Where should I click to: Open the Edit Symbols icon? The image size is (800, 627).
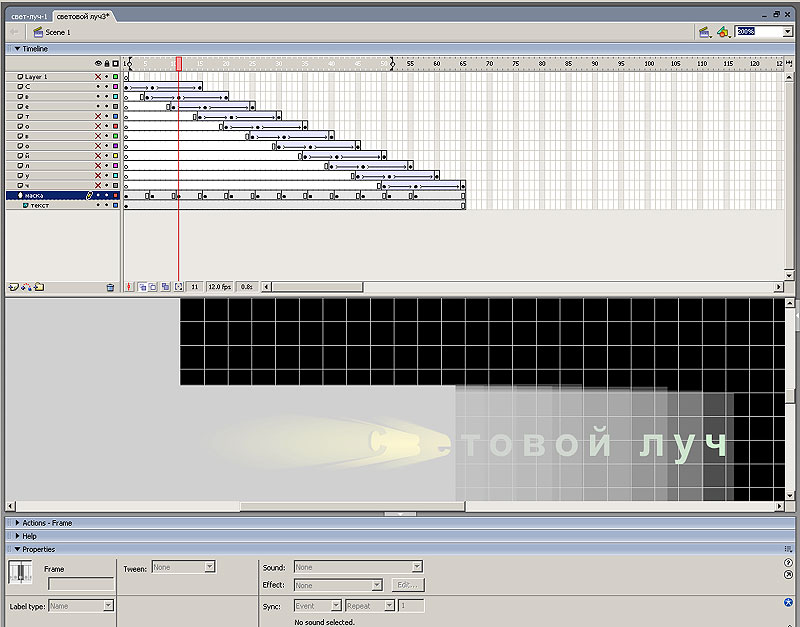pos(723,32)
